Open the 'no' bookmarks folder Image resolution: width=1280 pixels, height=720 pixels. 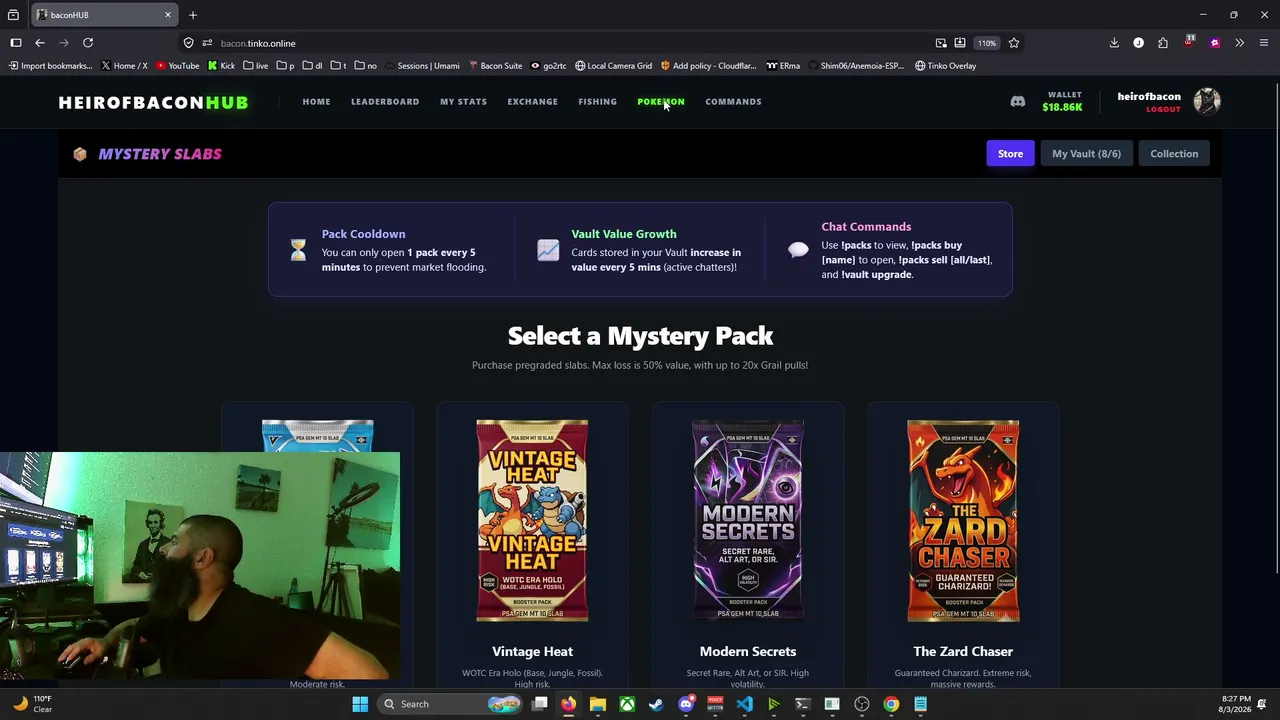366,66
